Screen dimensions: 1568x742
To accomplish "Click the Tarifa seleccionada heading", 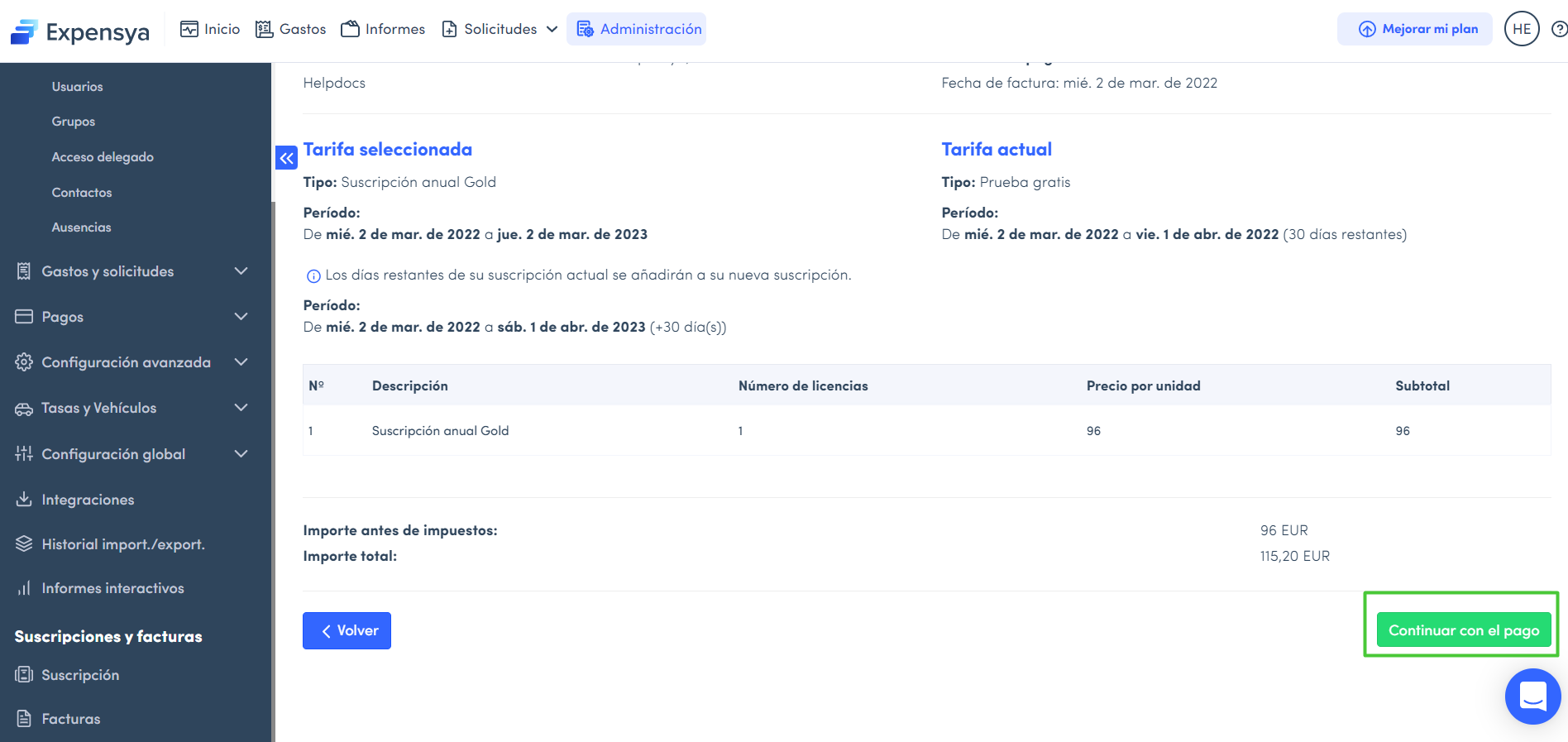I will 388,150.
